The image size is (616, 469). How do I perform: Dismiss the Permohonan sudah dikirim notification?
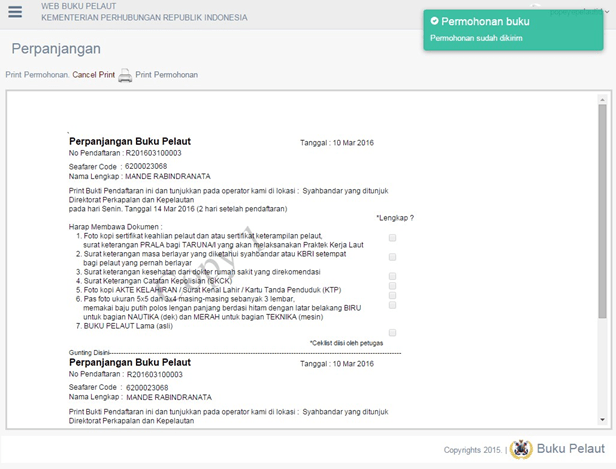(513, 30)
